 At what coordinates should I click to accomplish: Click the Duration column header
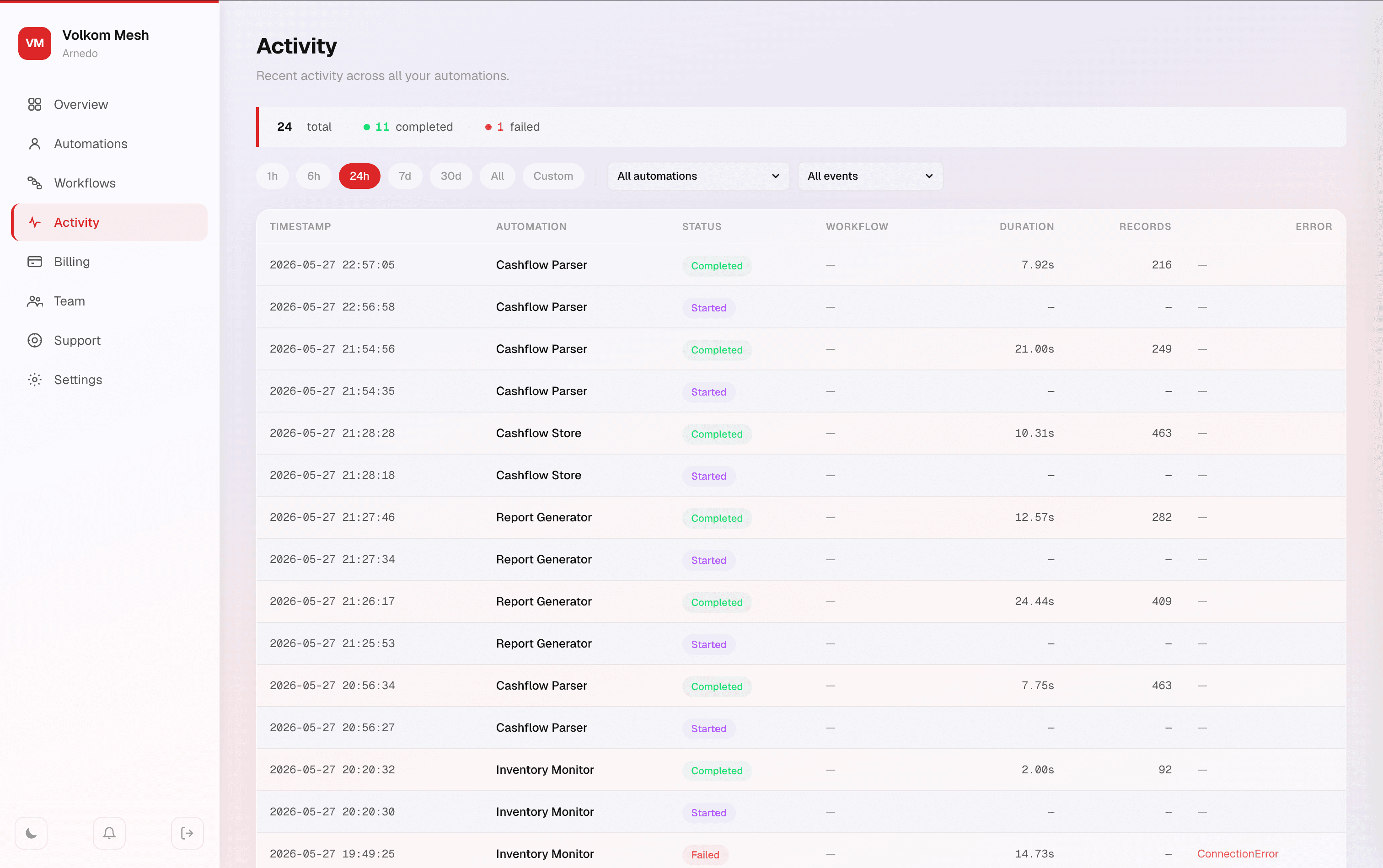[x=1026, y=226]
